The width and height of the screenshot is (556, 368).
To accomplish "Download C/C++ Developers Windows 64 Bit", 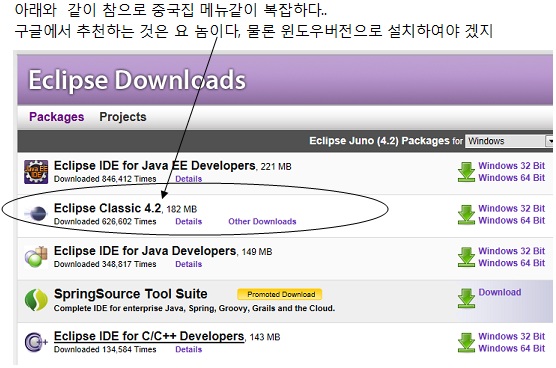I will 511,349.
